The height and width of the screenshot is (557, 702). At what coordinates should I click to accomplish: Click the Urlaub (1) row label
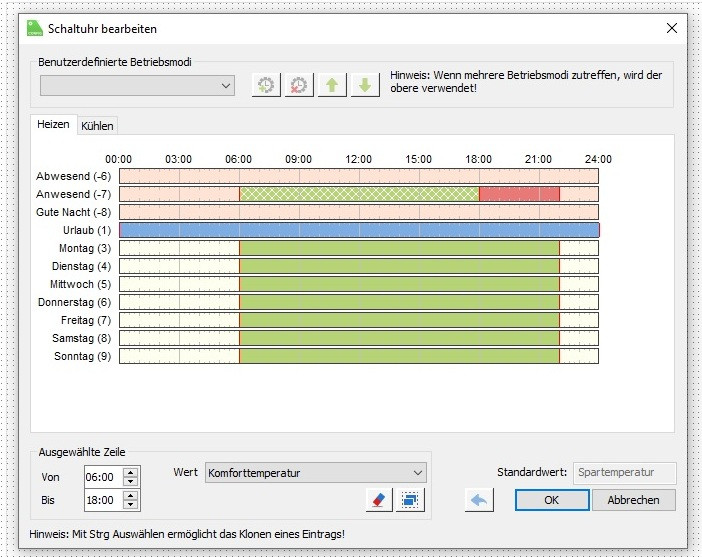(x=87, y=230)
